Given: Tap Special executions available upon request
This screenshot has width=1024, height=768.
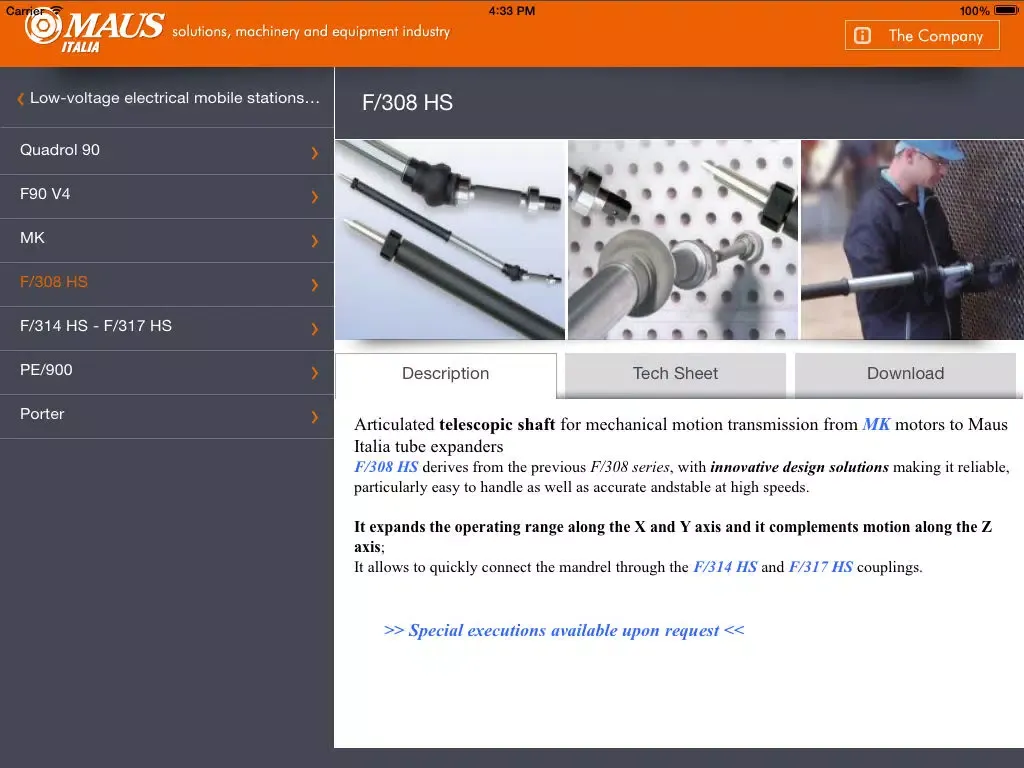Looking at the screenshot, I should pos(564,631).
